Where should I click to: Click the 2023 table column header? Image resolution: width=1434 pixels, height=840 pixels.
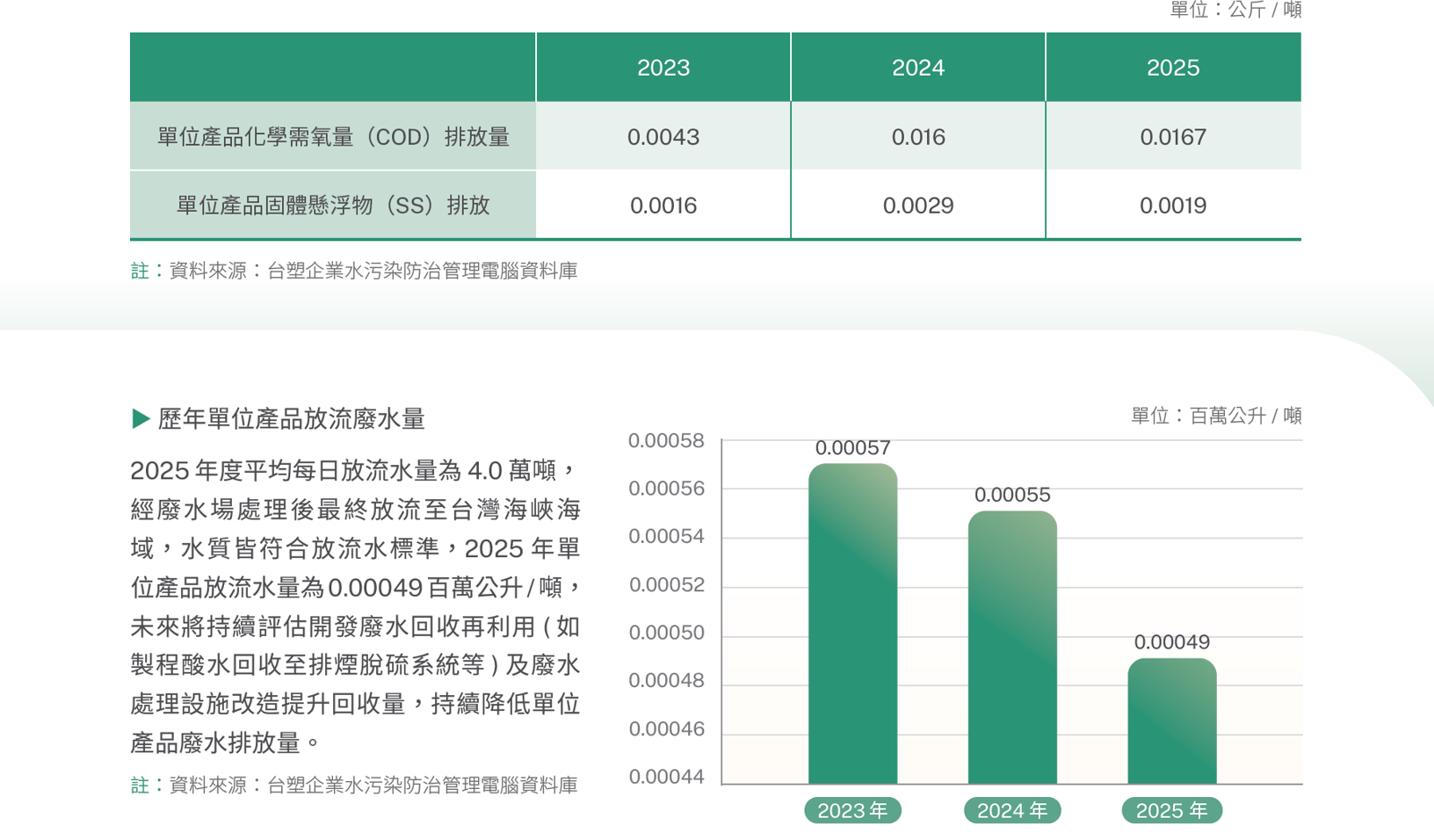[663, 68]
